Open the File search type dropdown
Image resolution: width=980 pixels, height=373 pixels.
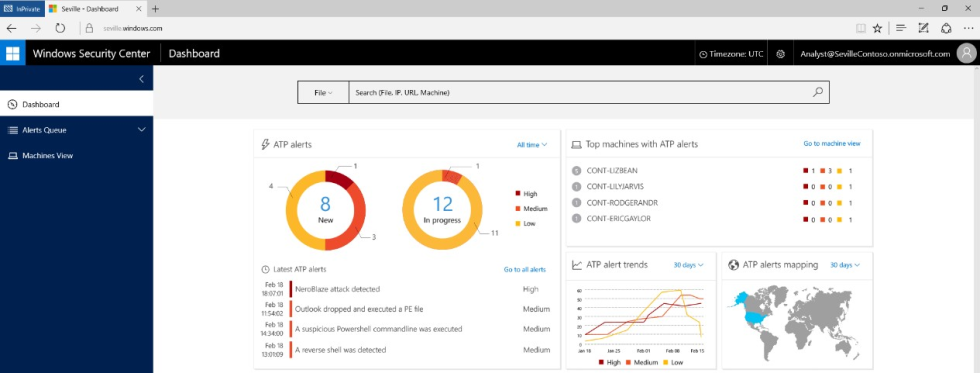pyautogui.click(x=322, y=92)
